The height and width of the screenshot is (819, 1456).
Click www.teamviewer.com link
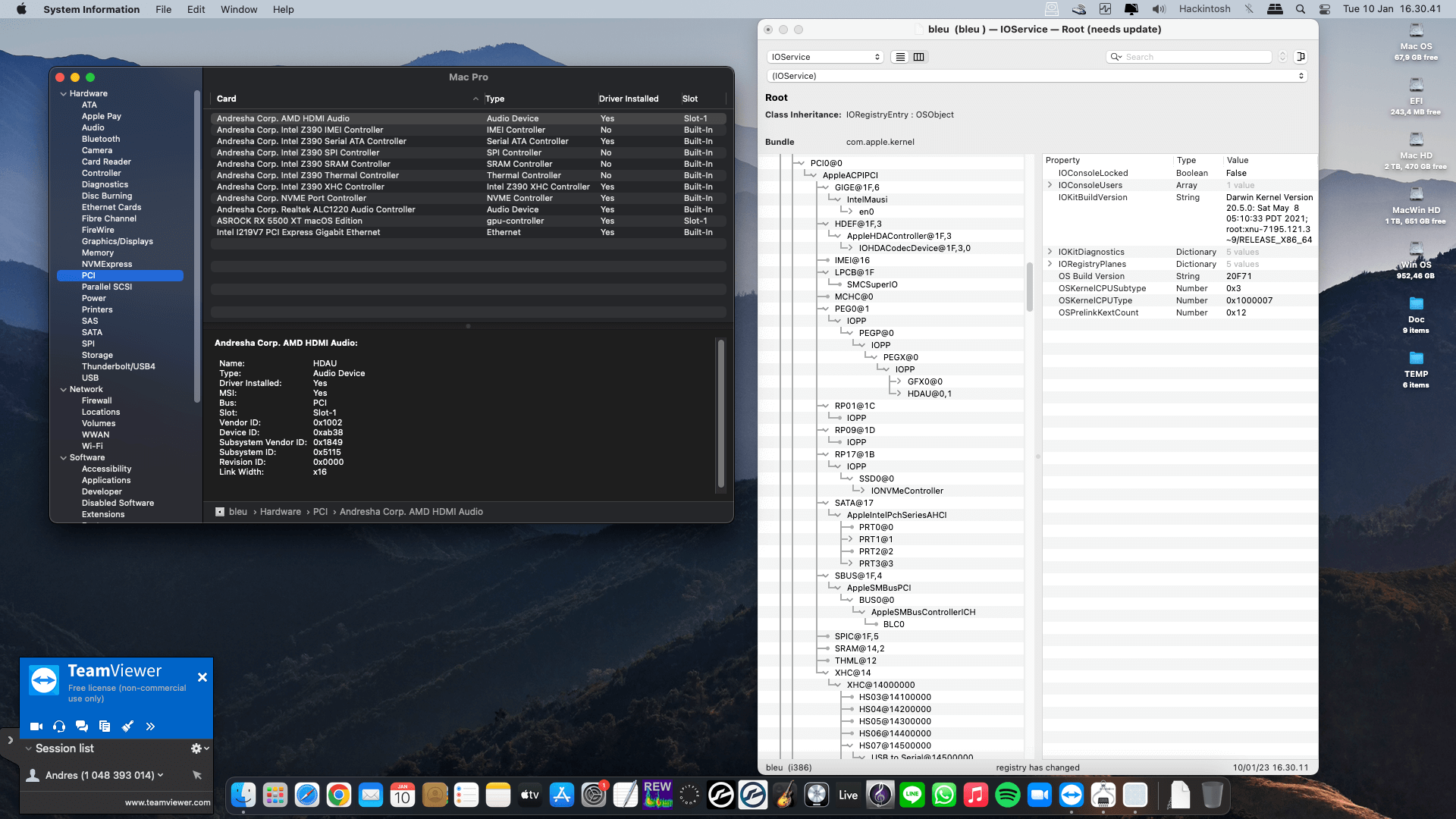168,802
